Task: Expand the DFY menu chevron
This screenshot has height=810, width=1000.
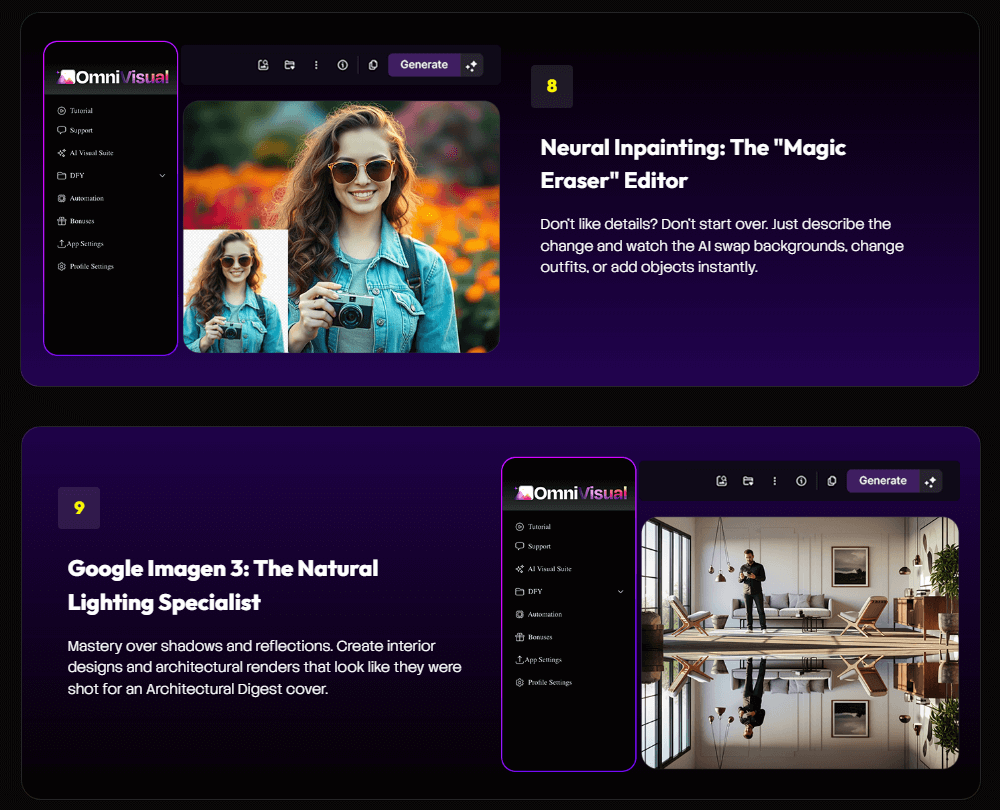Action: point(161,175)
